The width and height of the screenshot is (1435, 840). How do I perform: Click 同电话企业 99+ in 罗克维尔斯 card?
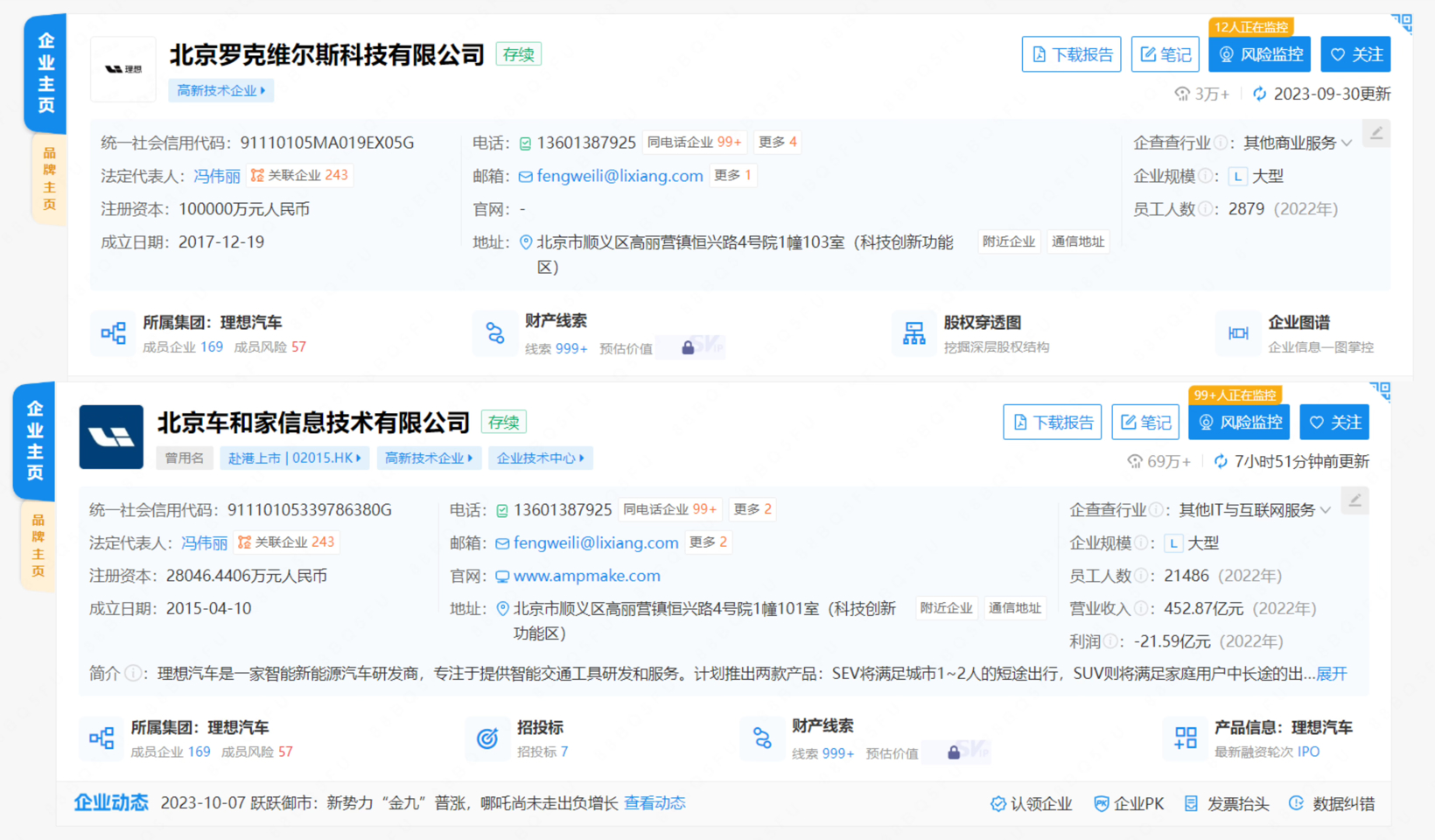click(x=695, y=142)
